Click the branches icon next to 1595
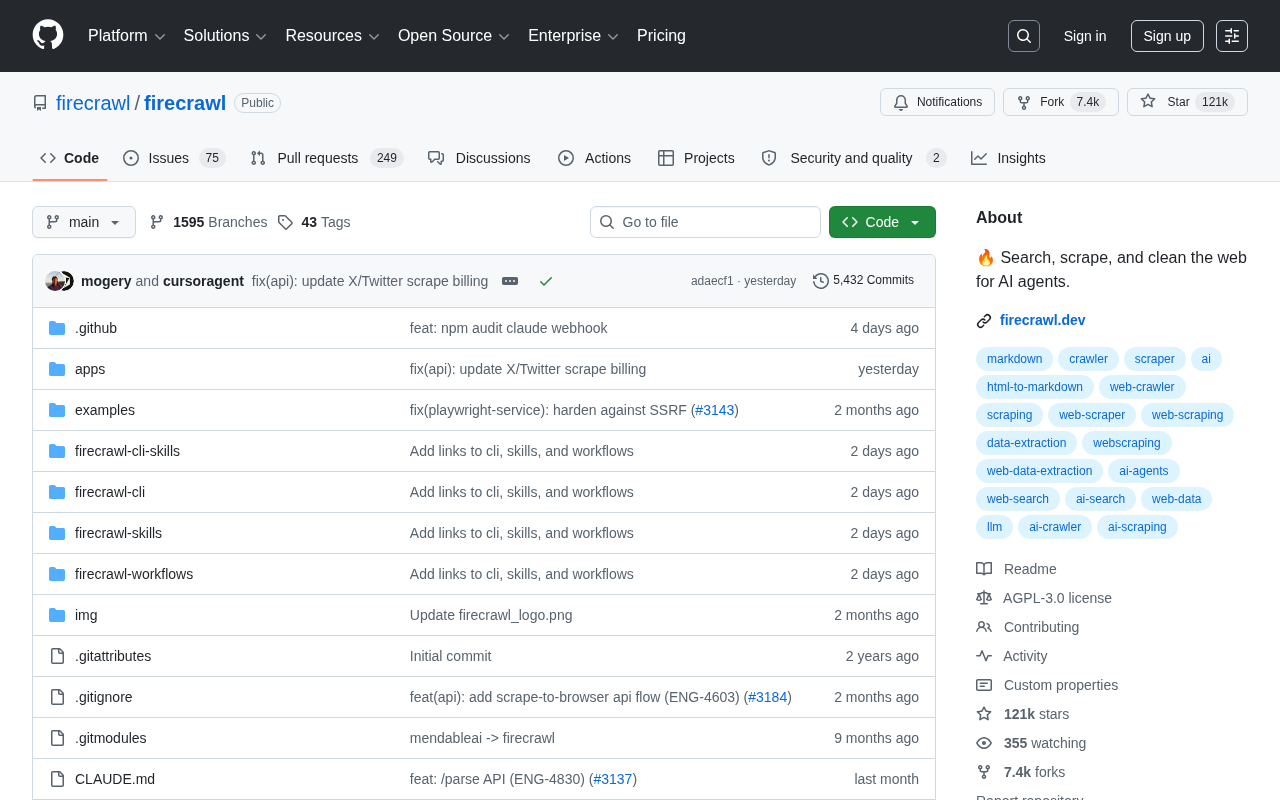Image resolution: width=1280 pixels, height=800 pixels. [x=157, y=222]
